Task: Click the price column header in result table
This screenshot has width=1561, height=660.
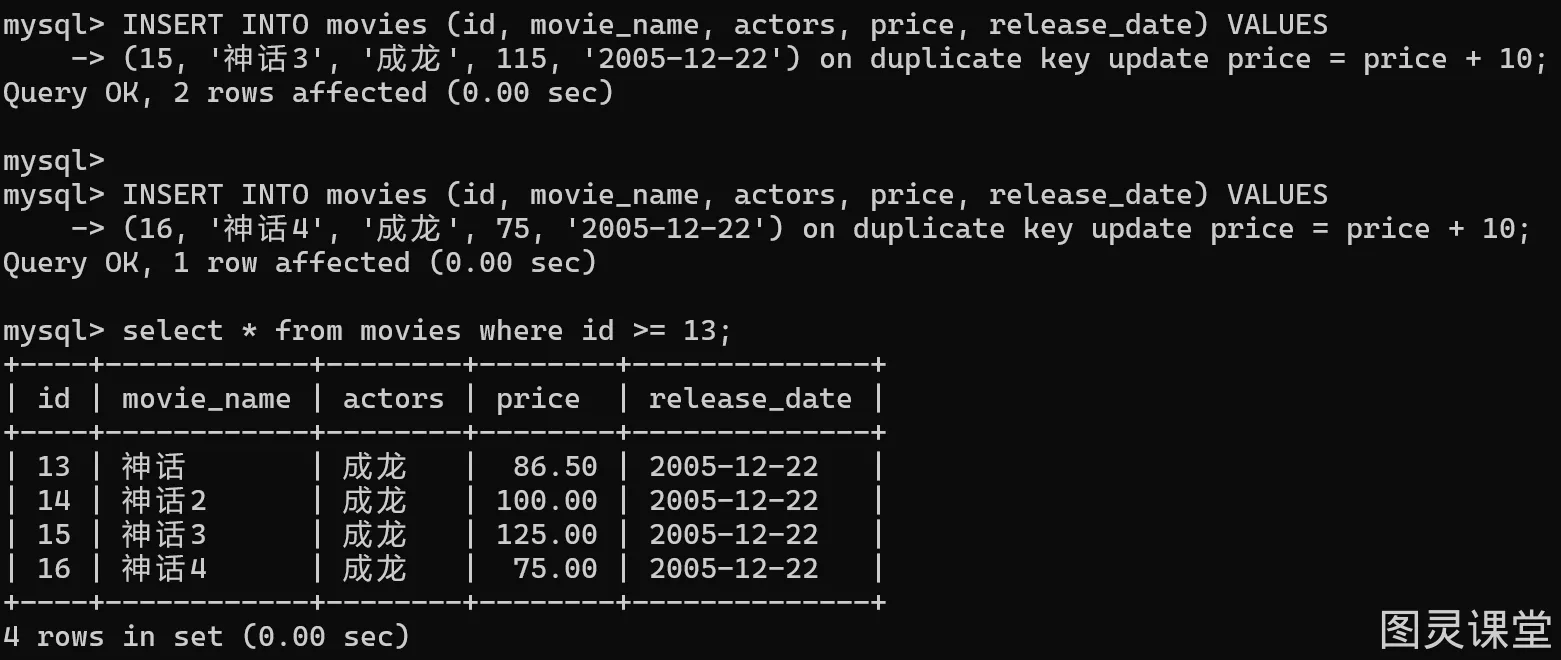Action: coord(538,399)
